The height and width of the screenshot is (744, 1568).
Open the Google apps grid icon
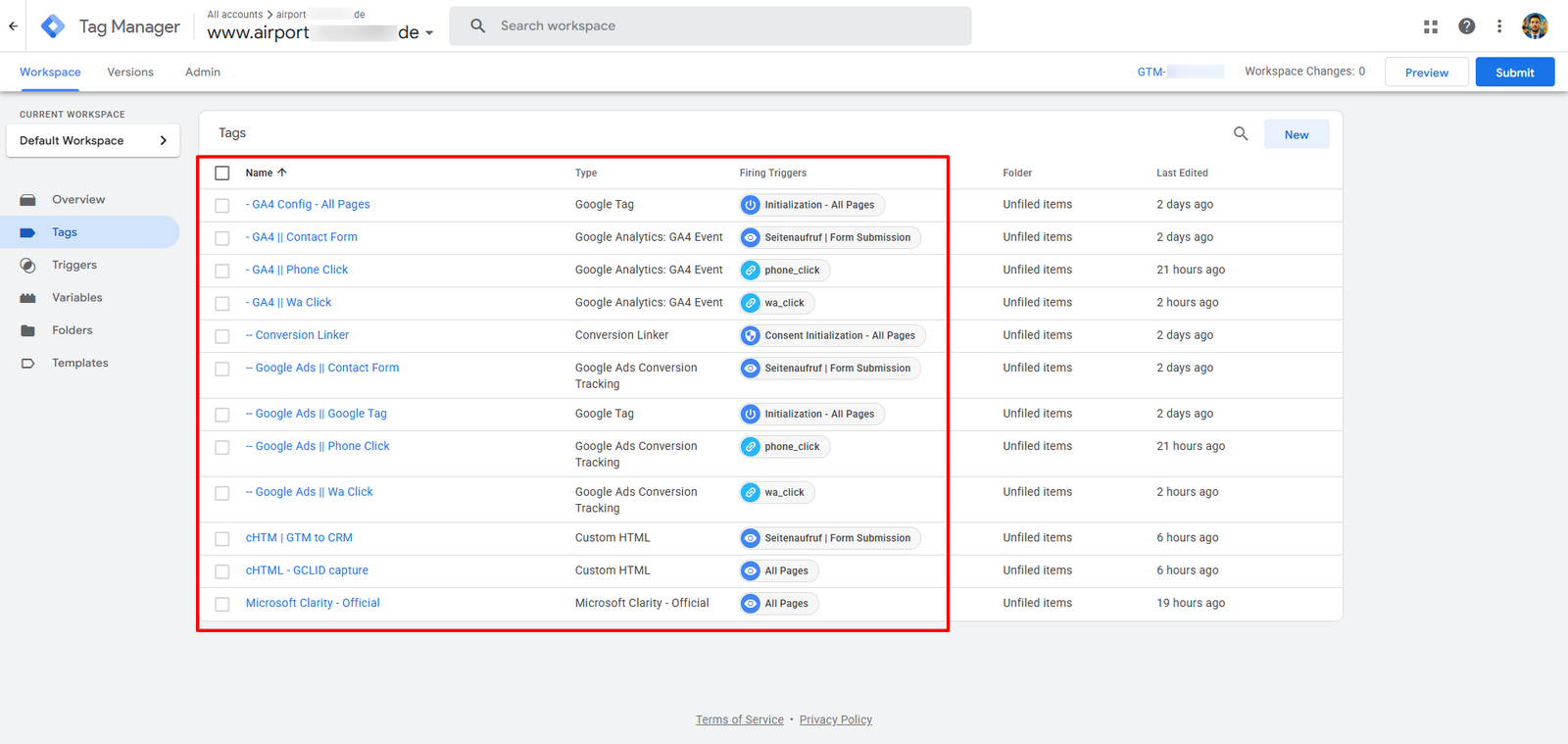tap(1431, 26)
